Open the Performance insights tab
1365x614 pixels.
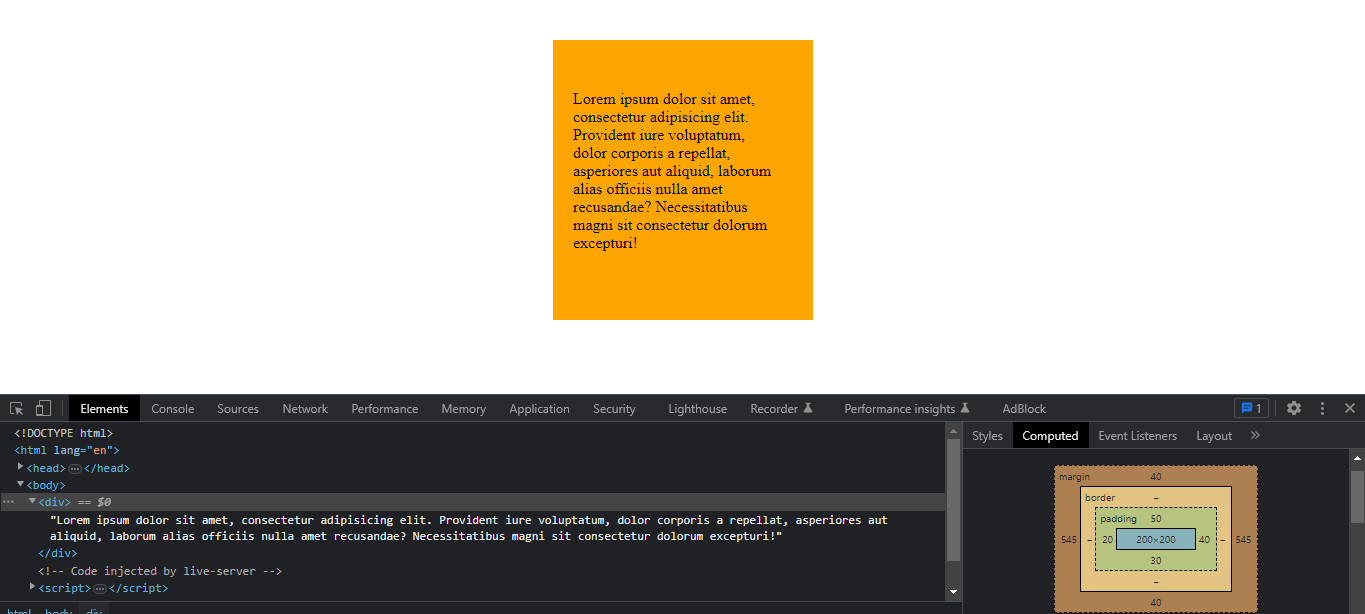pos(907,408)
